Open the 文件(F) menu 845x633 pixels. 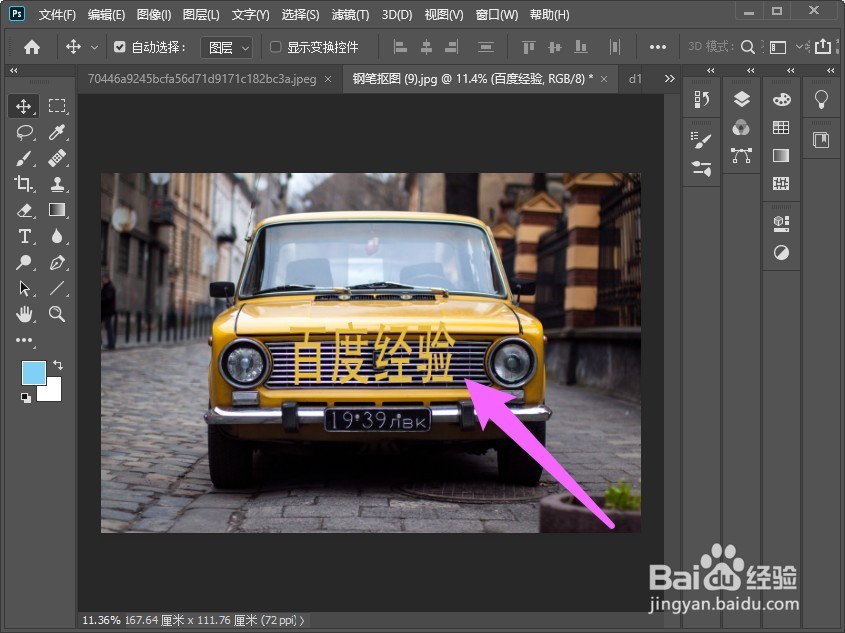pos(57,15)
